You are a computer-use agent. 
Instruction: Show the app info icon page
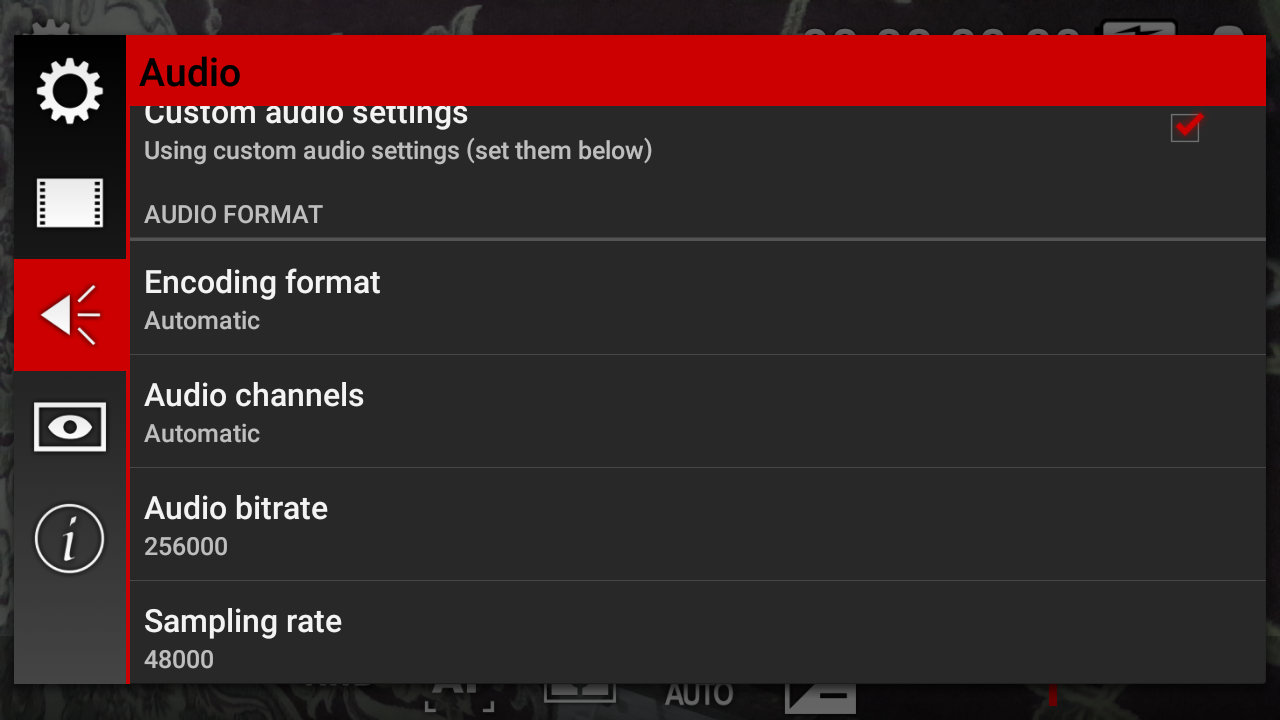[x=70, y=539]
